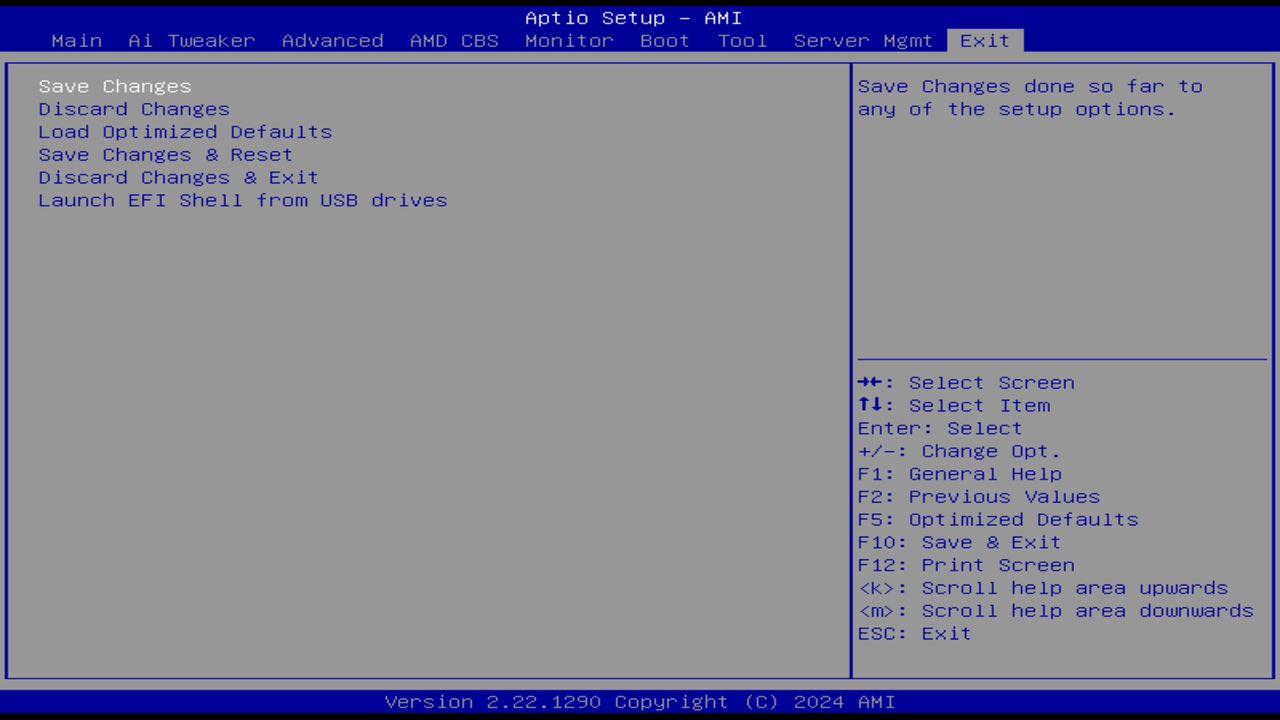The width and height of the screenshot is (1280, 720).
Task: Go to the AMD CBS tab
Action: click(x=454, y=41)
